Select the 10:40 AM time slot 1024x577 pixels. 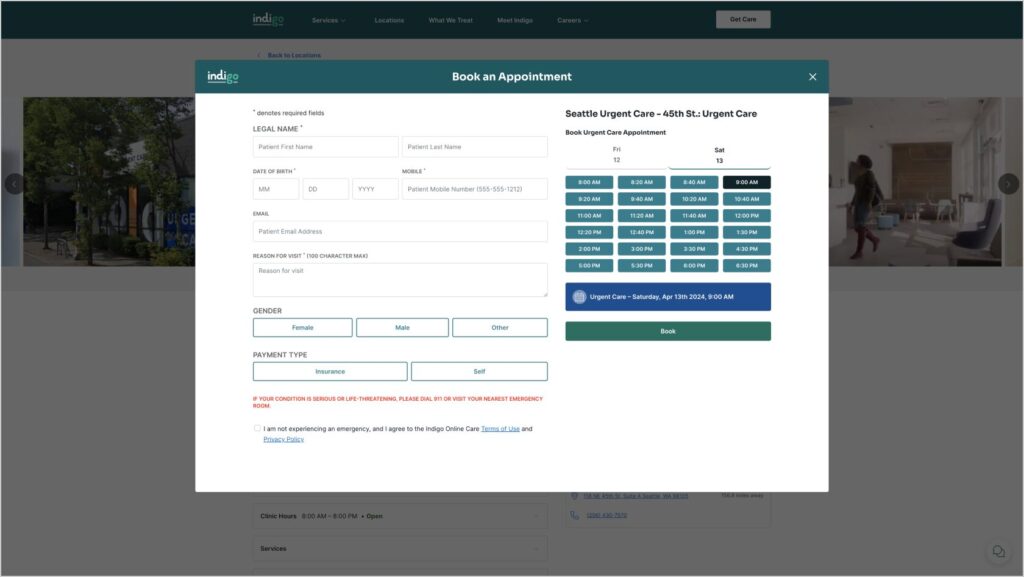click(746, 199)
